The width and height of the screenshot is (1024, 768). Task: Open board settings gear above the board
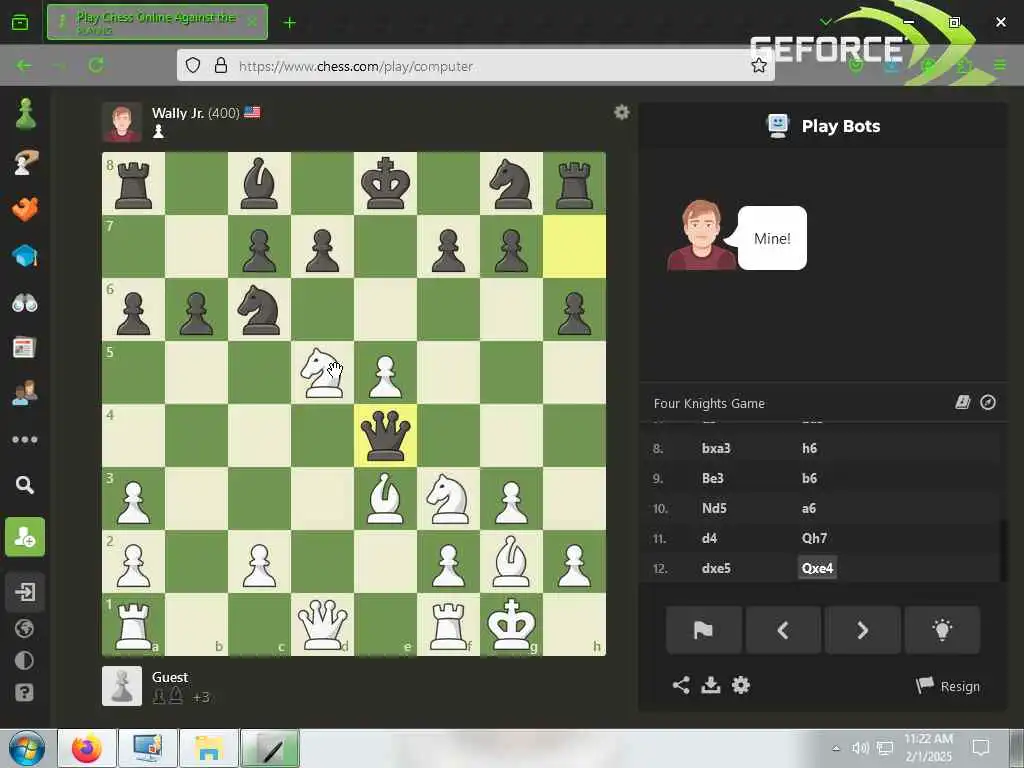pyautogui.click(x=622, y=112)
